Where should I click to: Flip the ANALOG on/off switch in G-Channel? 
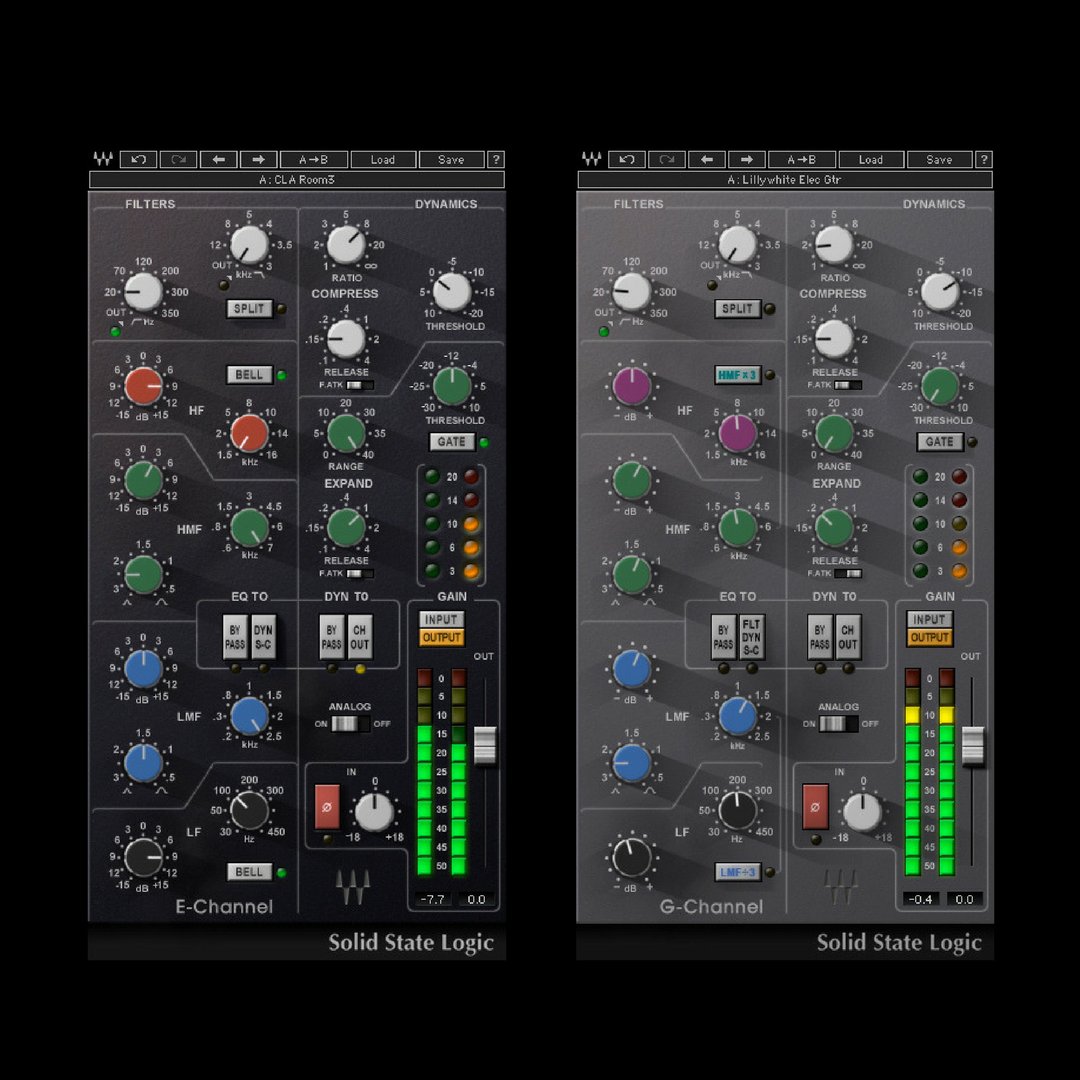tap(839, 724)
